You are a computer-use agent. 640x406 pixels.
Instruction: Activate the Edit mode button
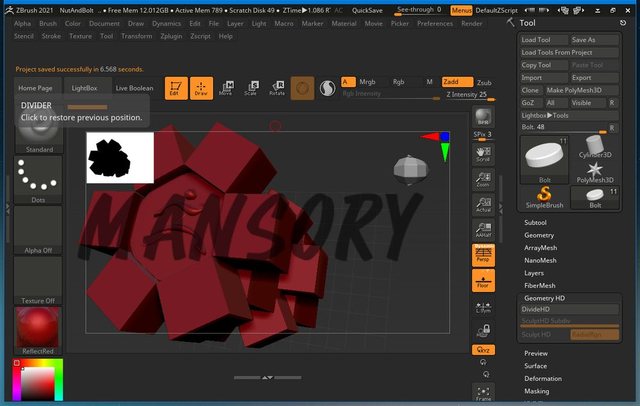click(x=176, y=88)
